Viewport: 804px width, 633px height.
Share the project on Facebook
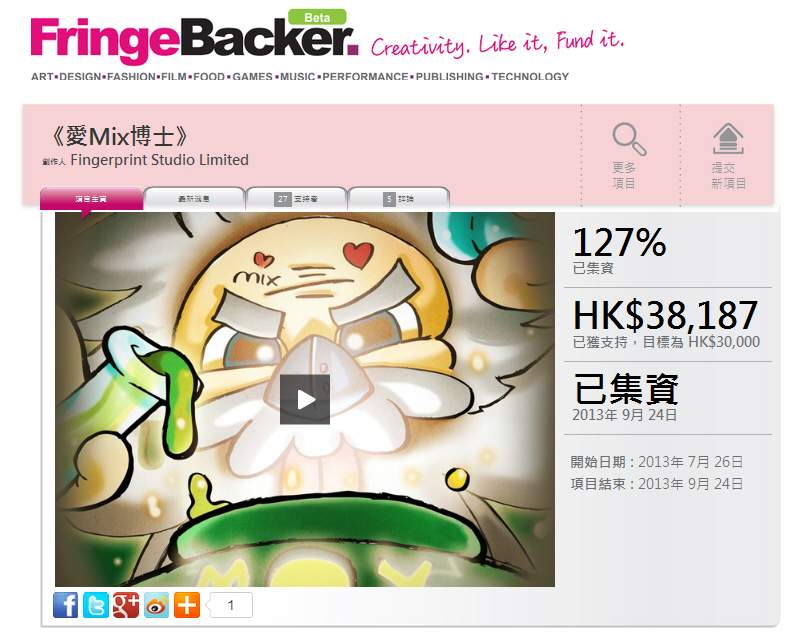(66, 605)
